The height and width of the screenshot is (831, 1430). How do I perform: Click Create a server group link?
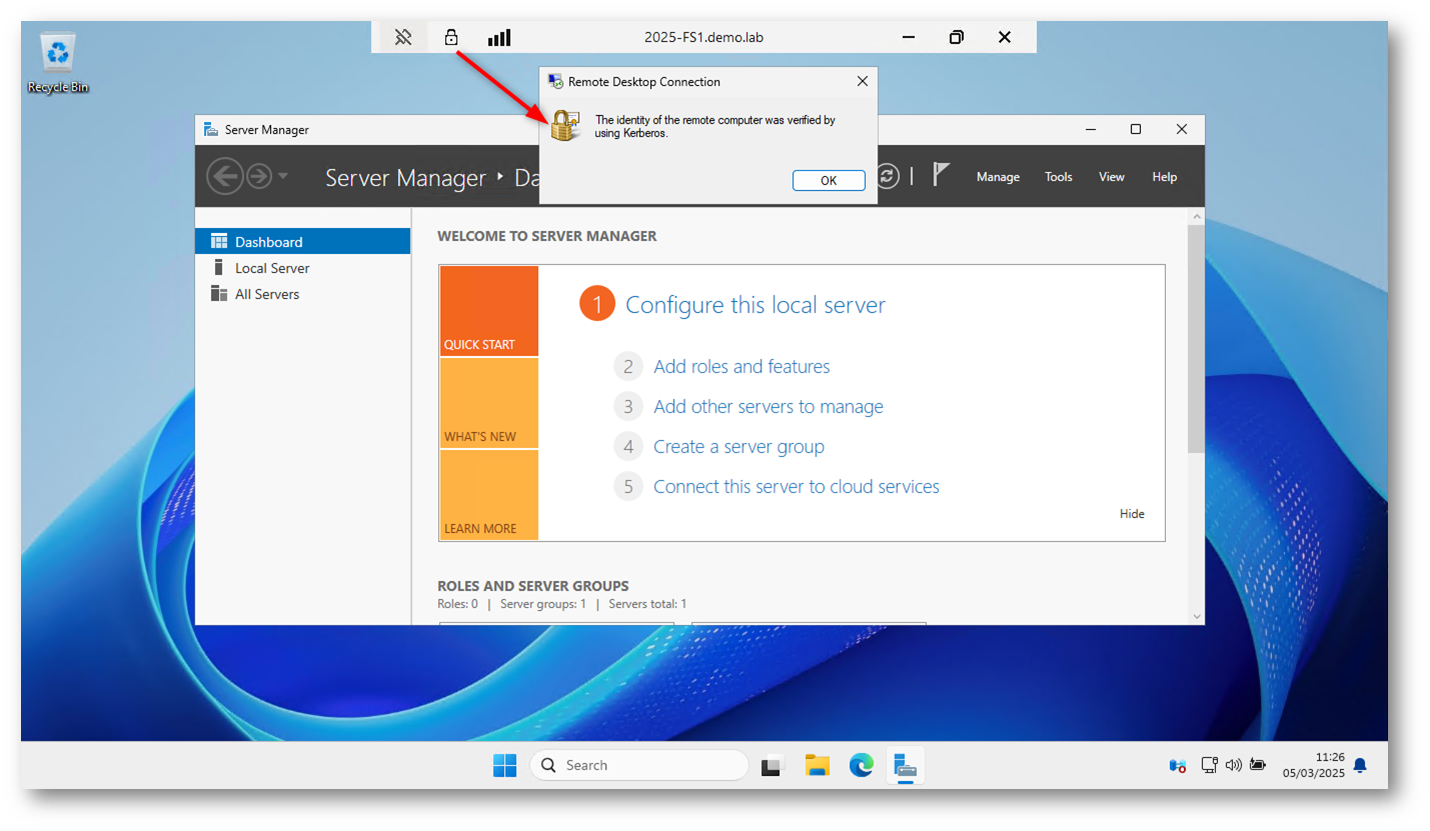(738, 446)
